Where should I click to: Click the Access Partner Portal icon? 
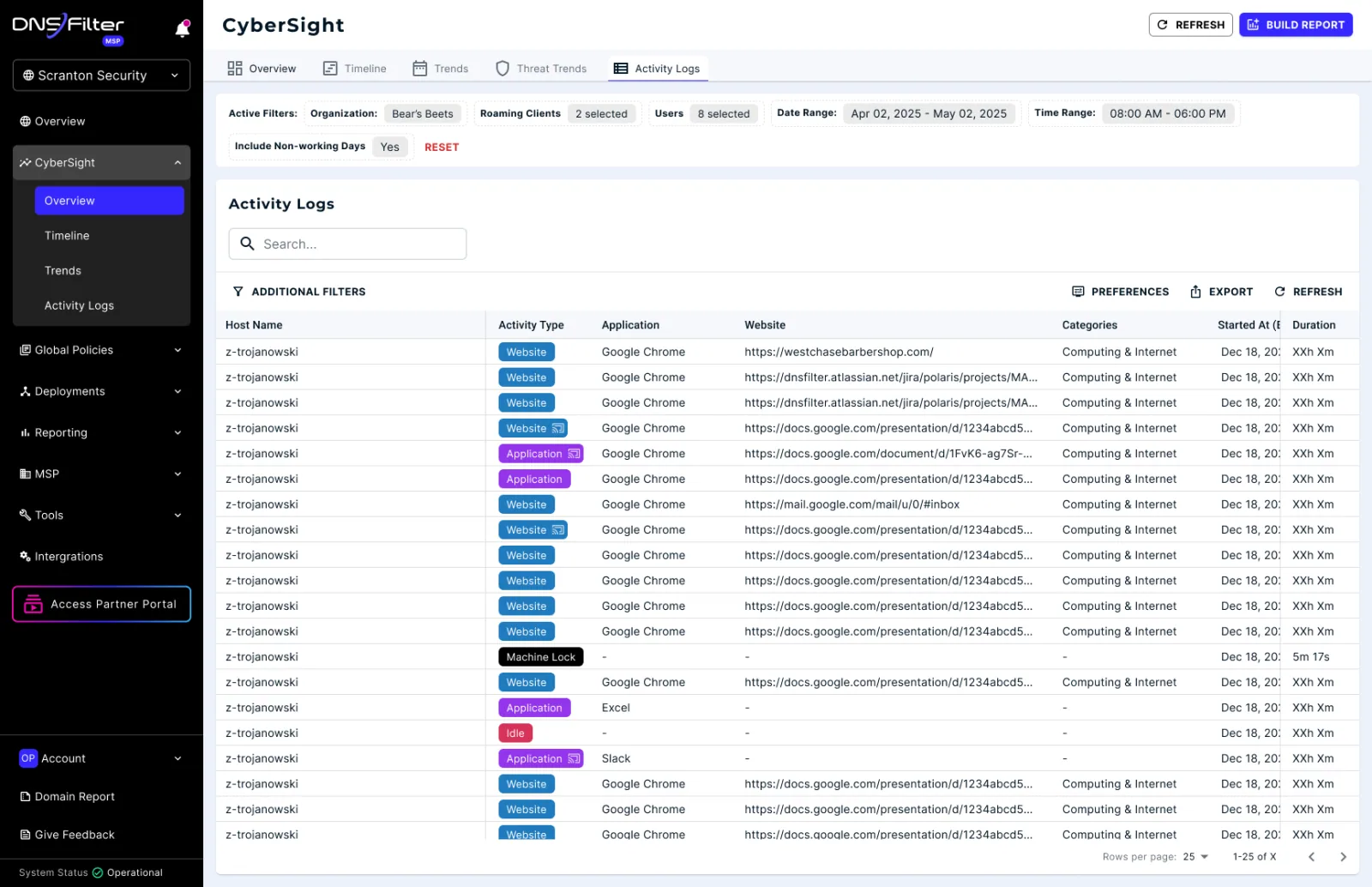pos(33,604)
